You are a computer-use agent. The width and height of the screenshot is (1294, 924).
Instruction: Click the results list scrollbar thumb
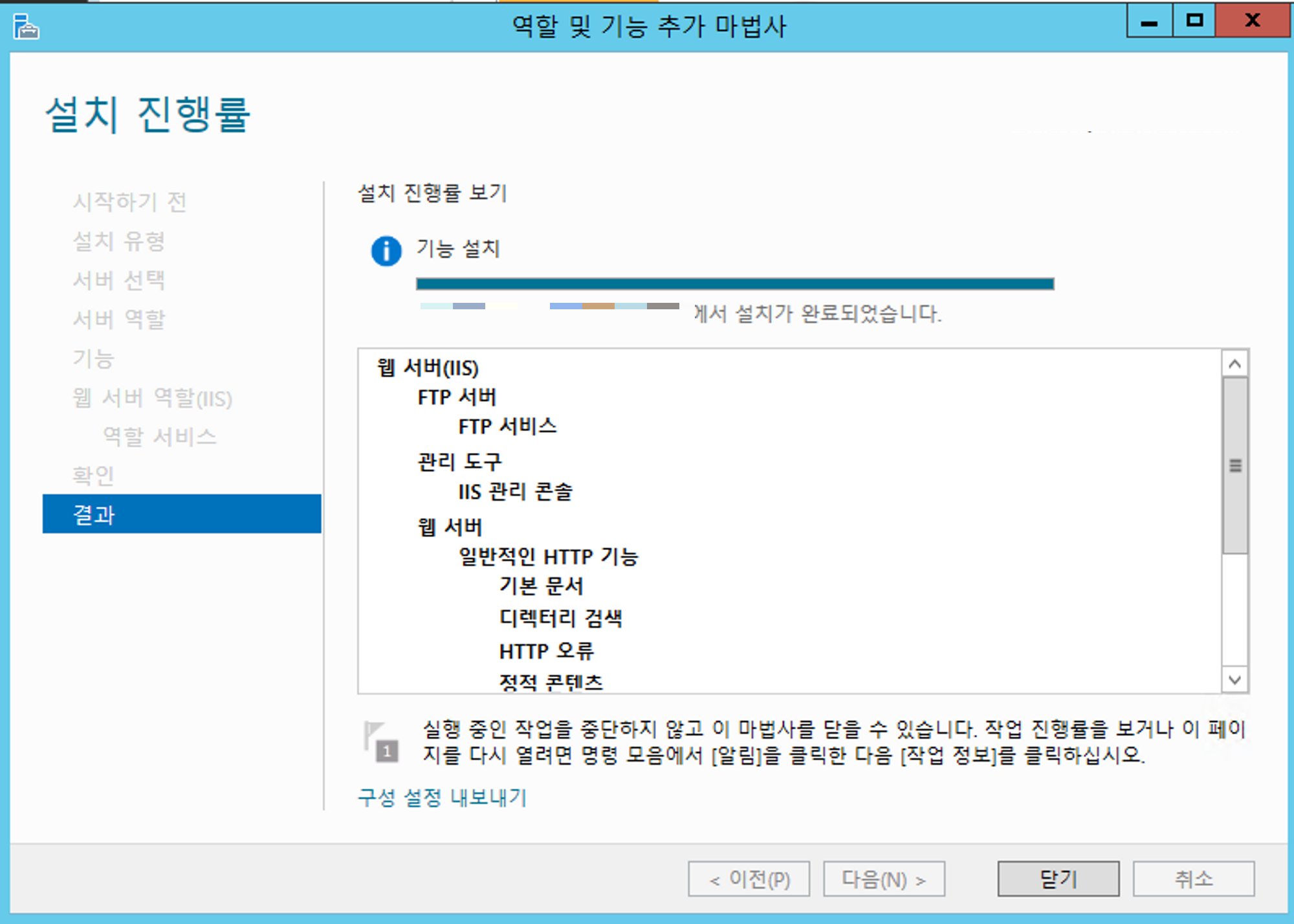coord(1234,466)
